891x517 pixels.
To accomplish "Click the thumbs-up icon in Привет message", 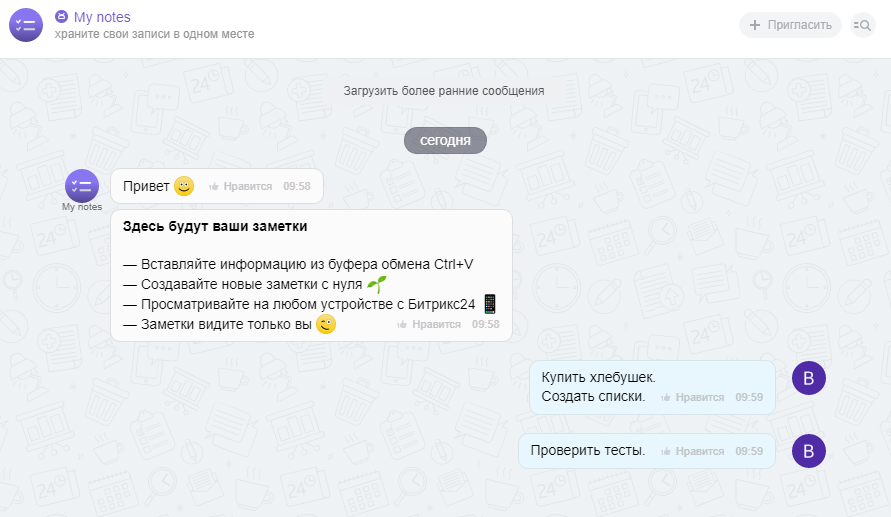I will [214, 186].
